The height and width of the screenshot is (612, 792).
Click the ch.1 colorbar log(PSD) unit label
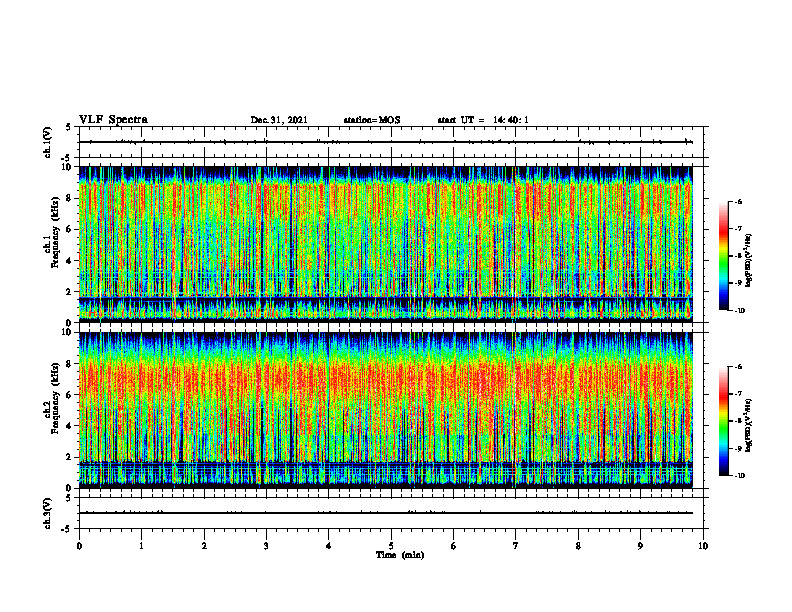pyautogui.click(x=749, y=261)
